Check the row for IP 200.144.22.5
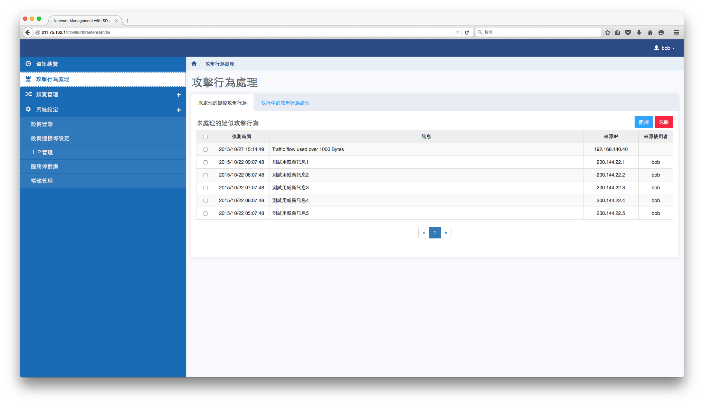Image resolution: width=704 pixels, height=406 pixels. click(x=206, y=213)
